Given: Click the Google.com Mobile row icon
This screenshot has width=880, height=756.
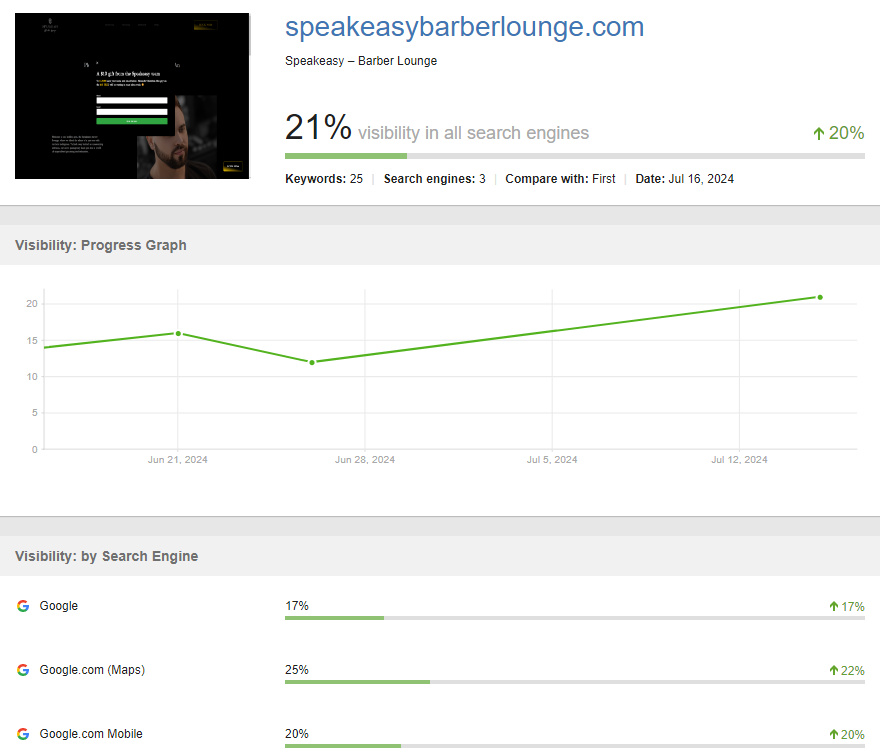Looking at the screenshot, I should click(x=23, y=734).
